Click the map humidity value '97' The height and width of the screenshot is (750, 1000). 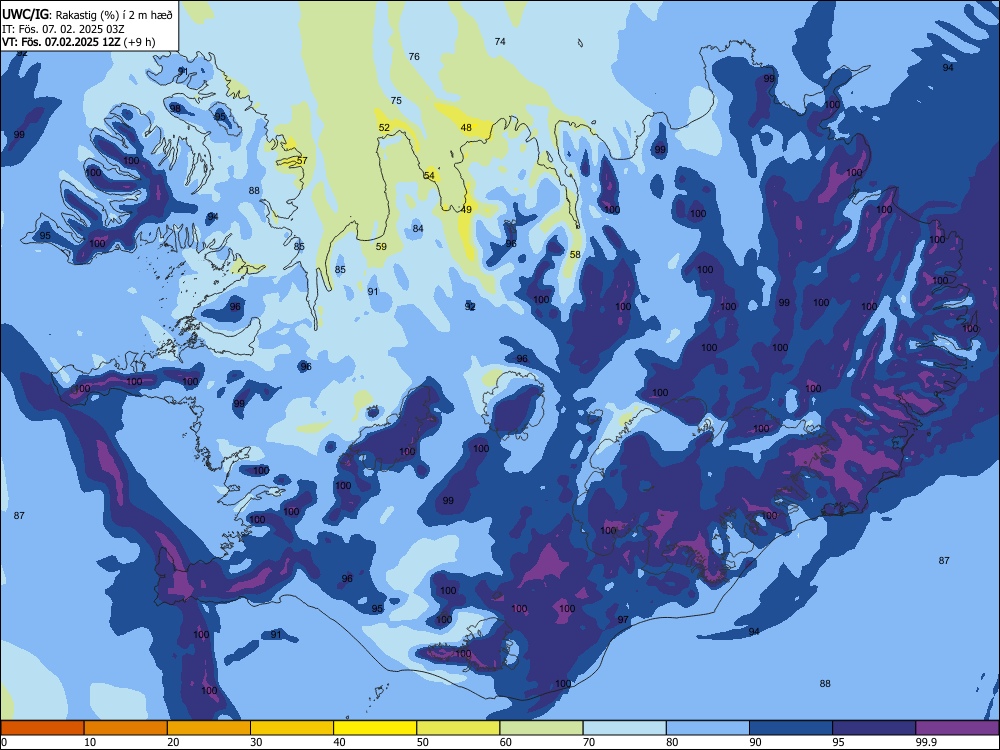[x=623, y=620]
